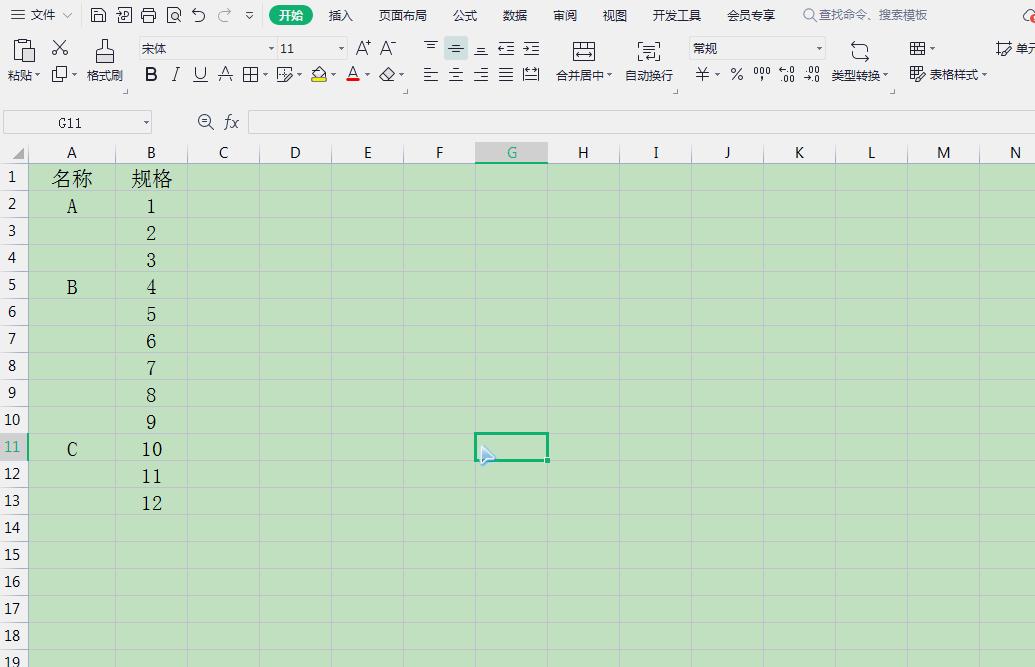Open font name dropdown

(x=271, y=48)
